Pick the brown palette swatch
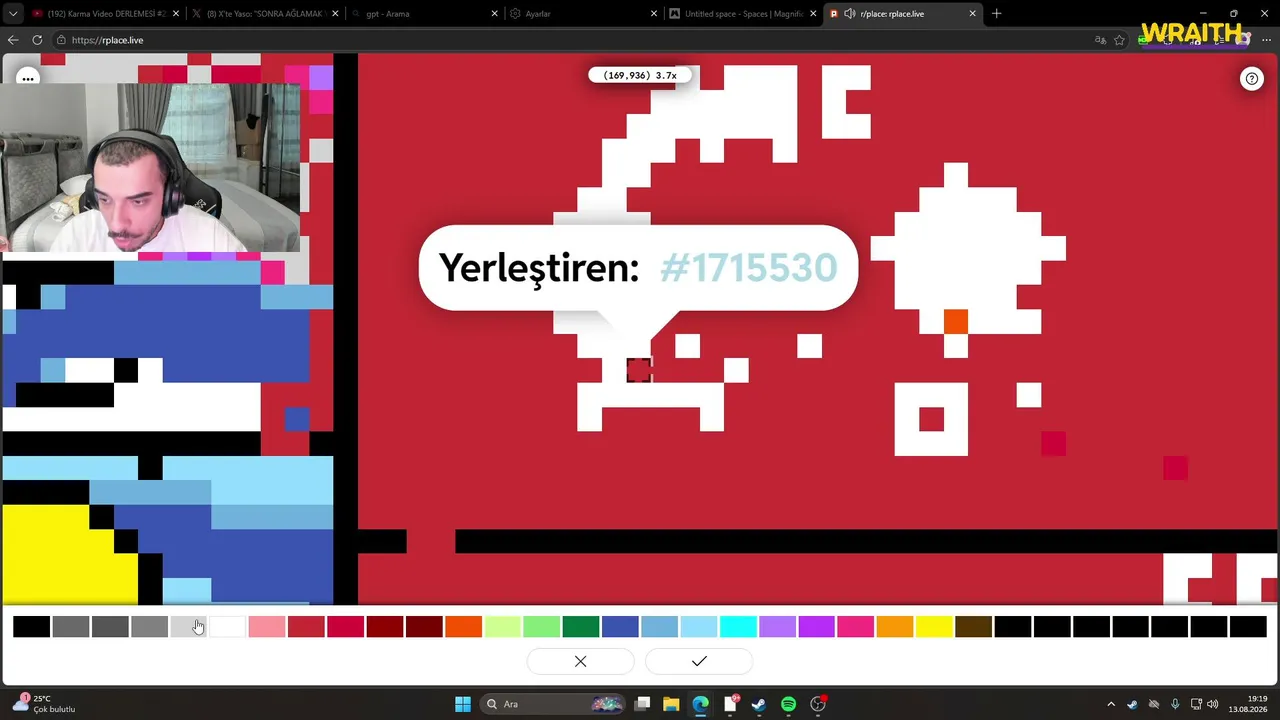 point(973,627)
